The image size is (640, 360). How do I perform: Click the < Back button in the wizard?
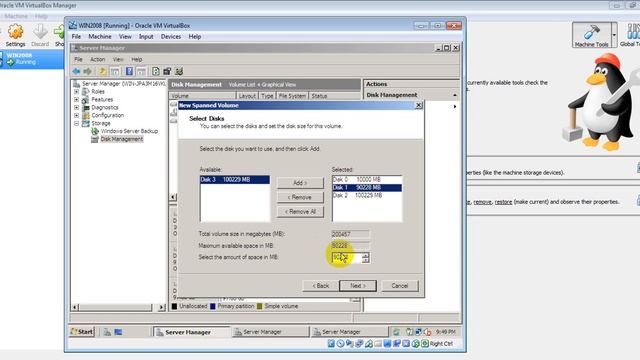point(321,286)
